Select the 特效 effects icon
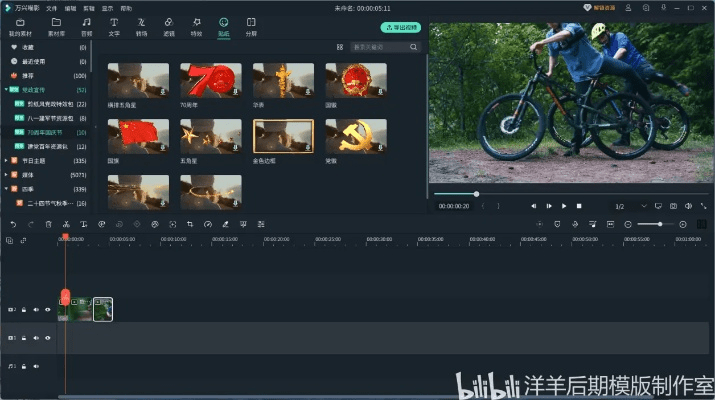715x400 pixels. point(196,25)
